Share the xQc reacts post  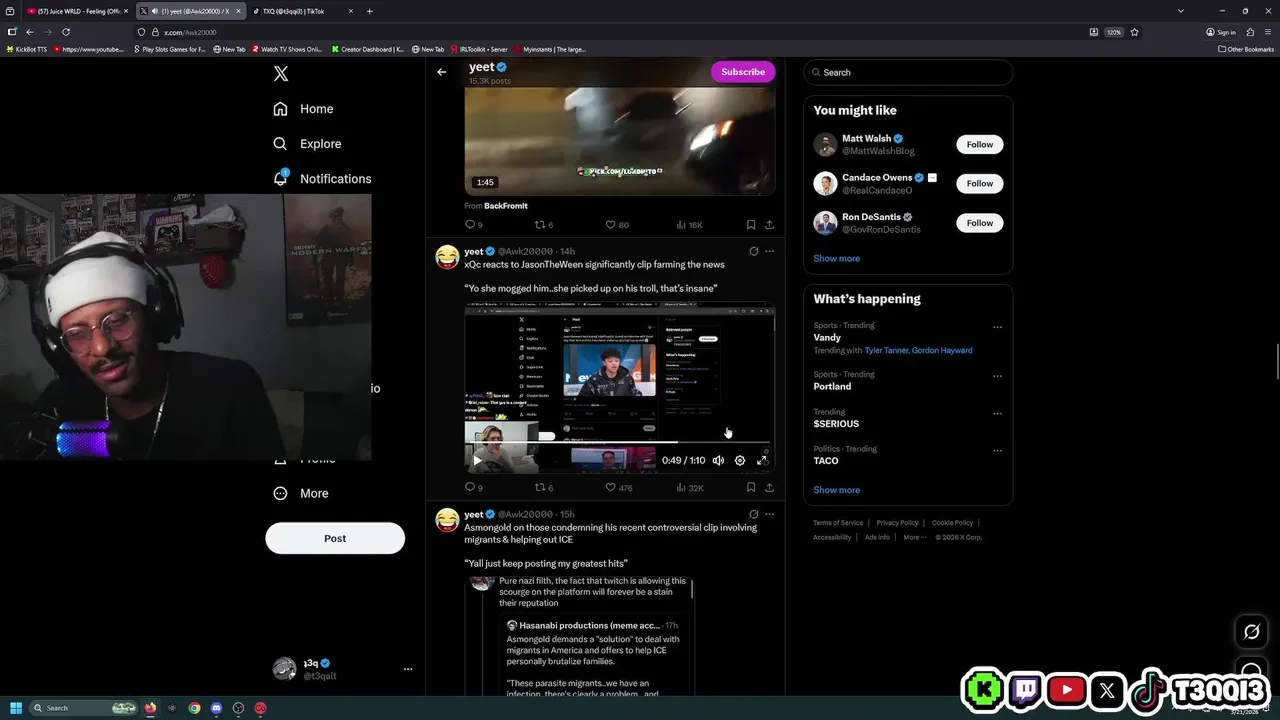tap(769, 488)
